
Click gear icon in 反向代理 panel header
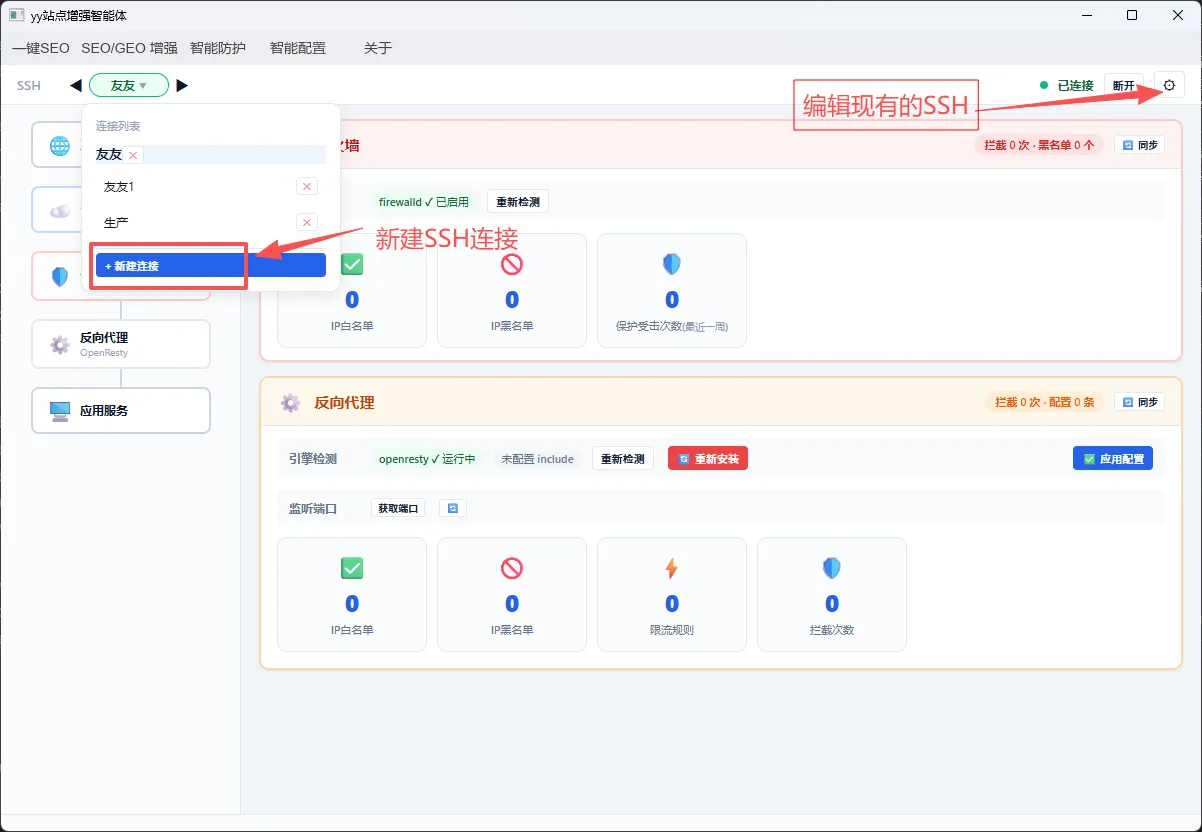pos(290,403)
